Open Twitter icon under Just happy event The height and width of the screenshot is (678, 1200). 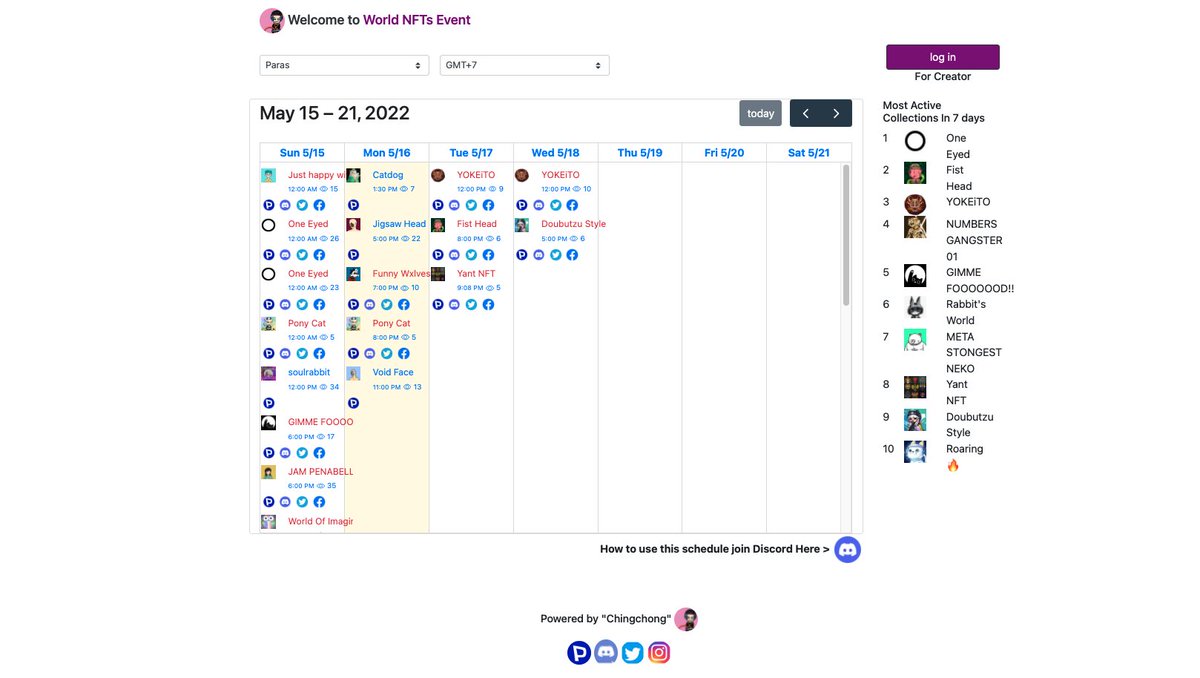302,205
